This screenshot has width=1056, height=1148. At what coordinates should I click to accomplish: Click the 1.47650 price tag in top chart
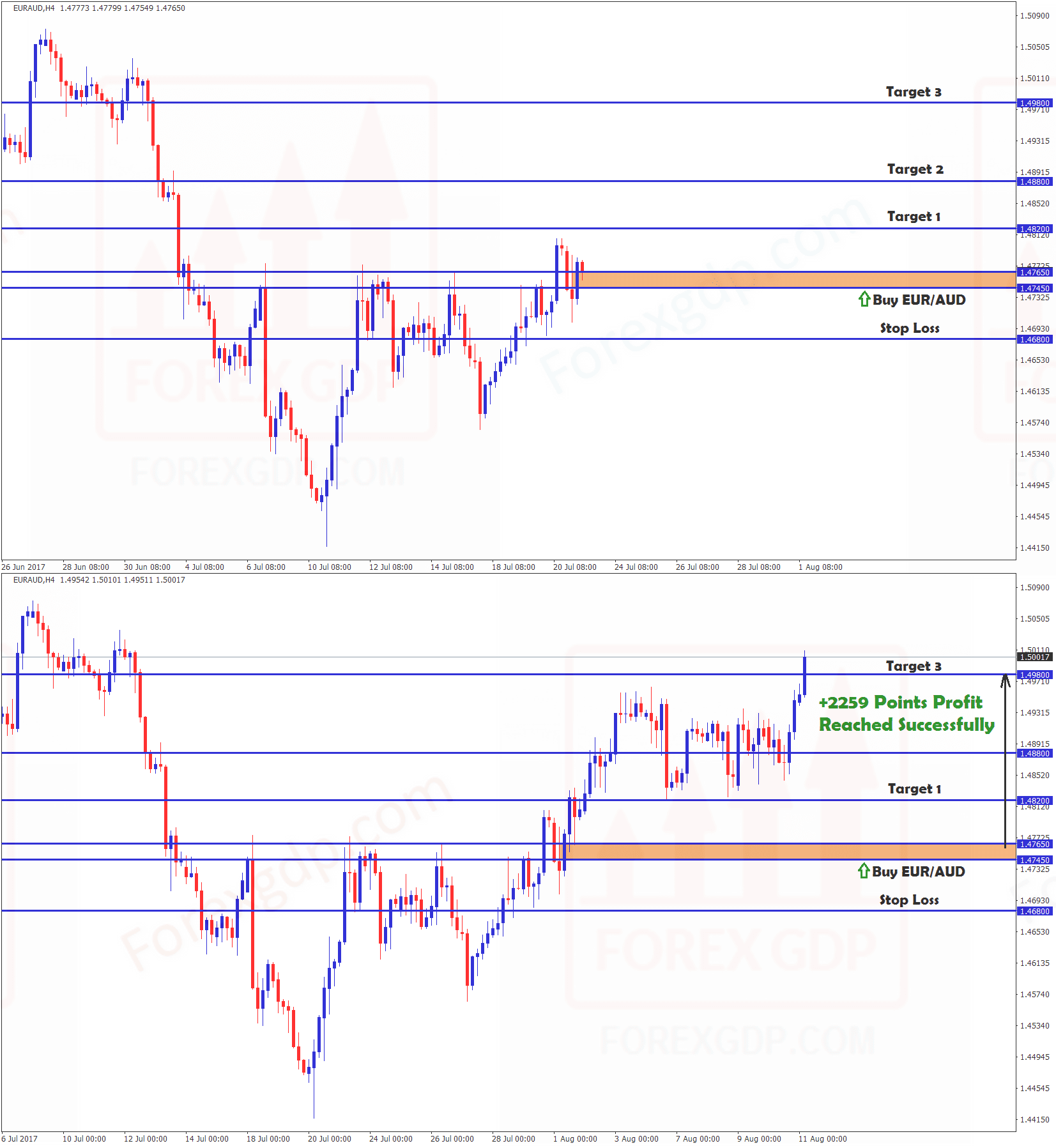tap(1034, 272)
